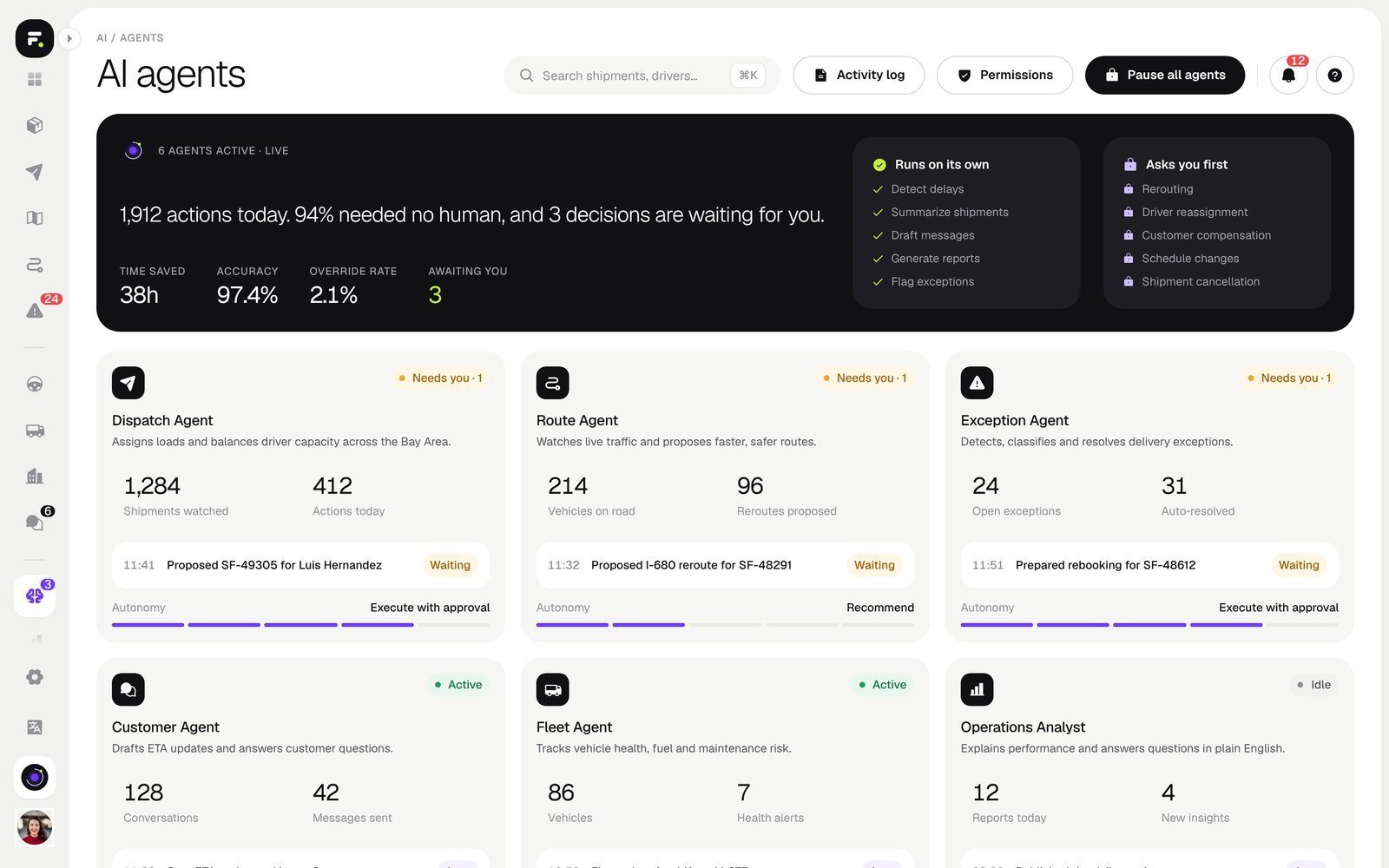Click the Dispatch Agent paper-plane icon
Screen dimensions: 1389x868
128,383
